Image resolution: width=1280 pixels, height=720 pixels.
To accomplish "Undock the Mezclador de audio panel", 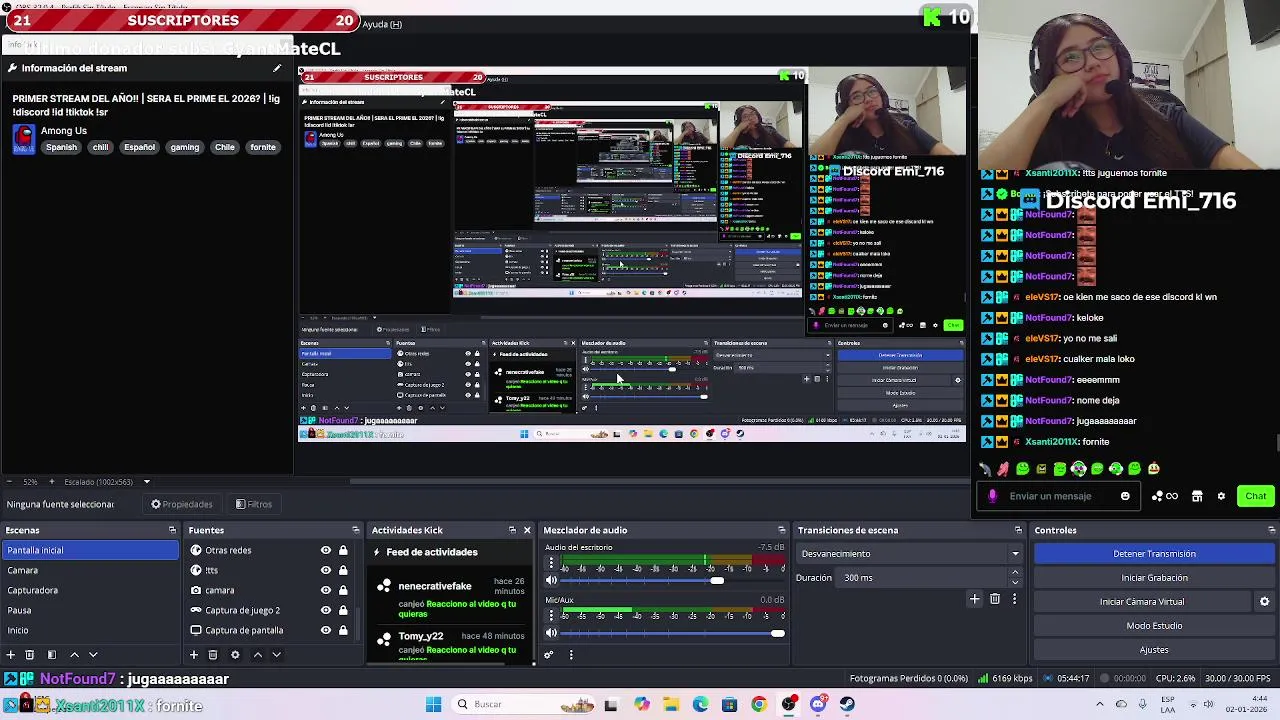I will click(782, 530).
